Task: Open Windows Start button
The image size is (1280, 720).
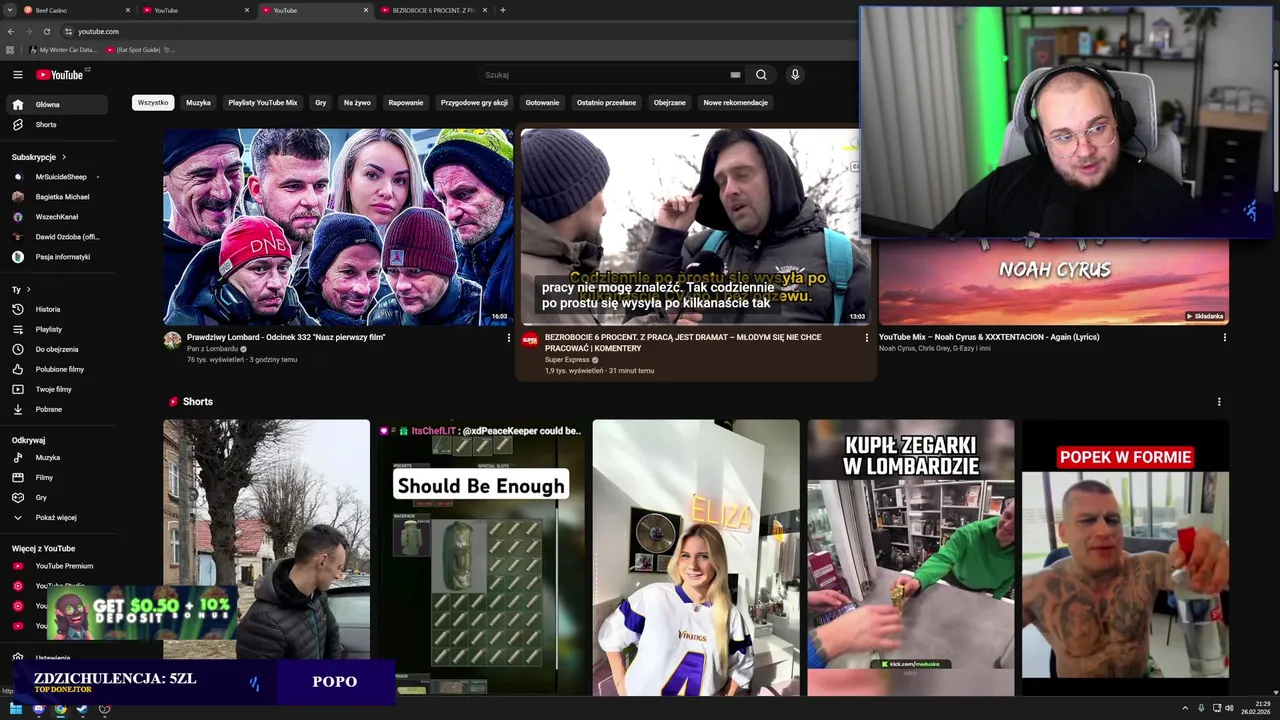Action: click(16, 709)
